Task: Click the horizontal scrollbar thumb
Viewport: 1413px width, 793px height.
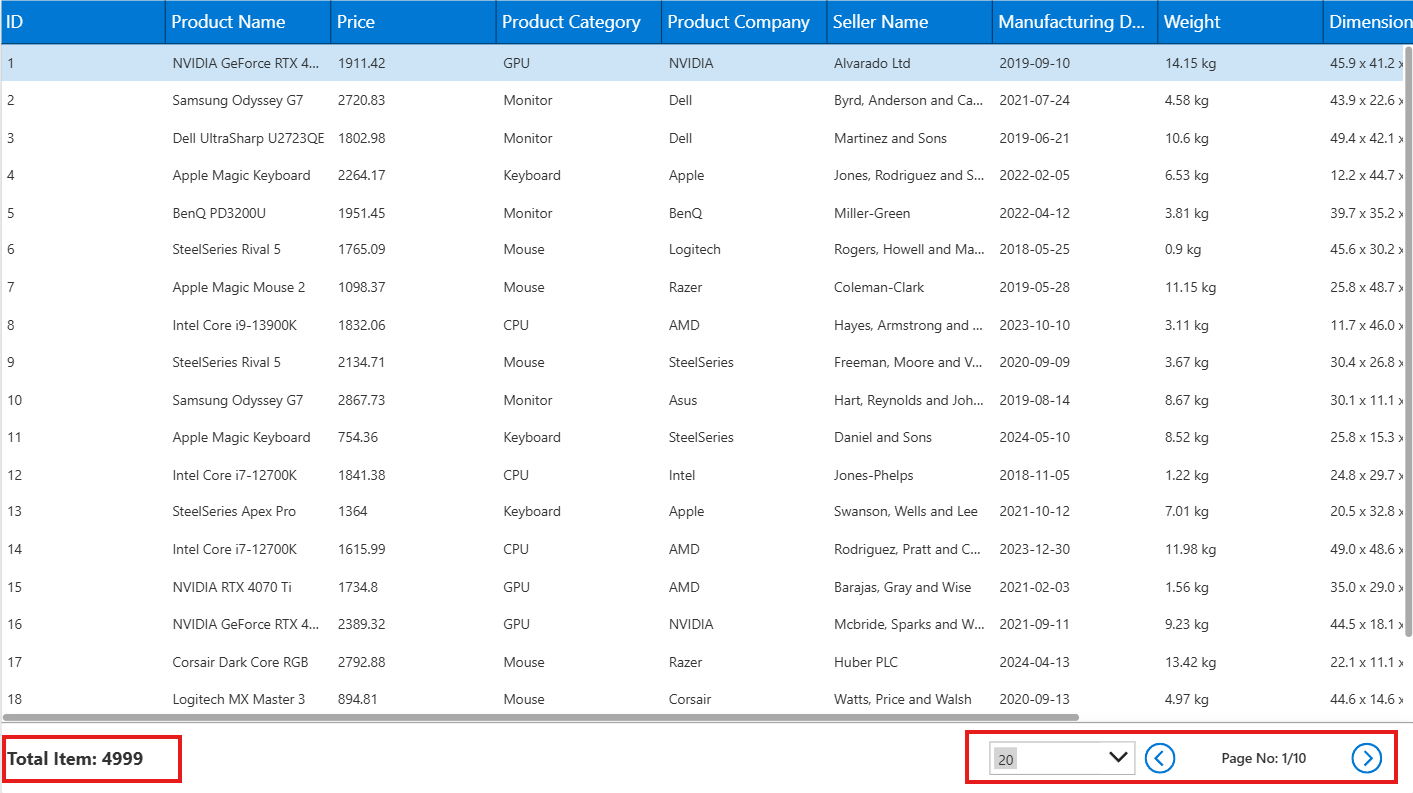Action: pyautogui.click(x=541, y=717)
